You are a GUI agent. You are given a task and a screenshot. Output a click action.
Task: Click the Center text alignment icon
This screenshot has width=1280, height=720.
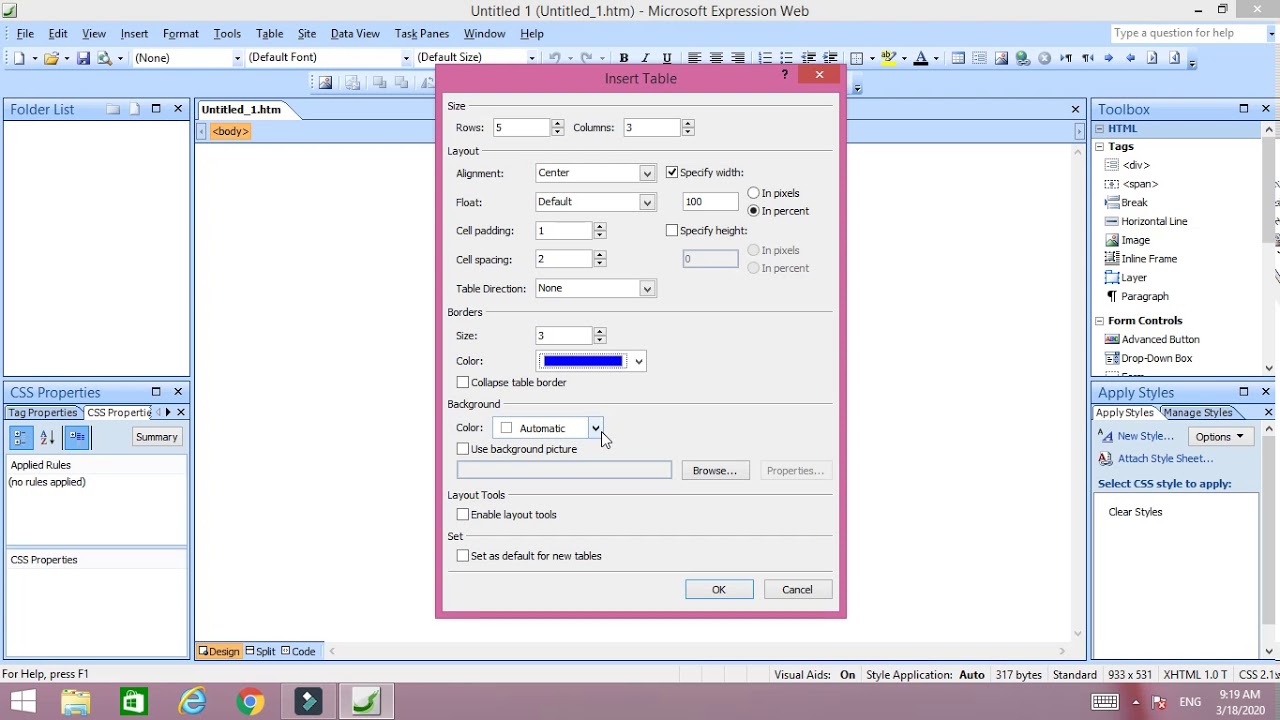716,58
